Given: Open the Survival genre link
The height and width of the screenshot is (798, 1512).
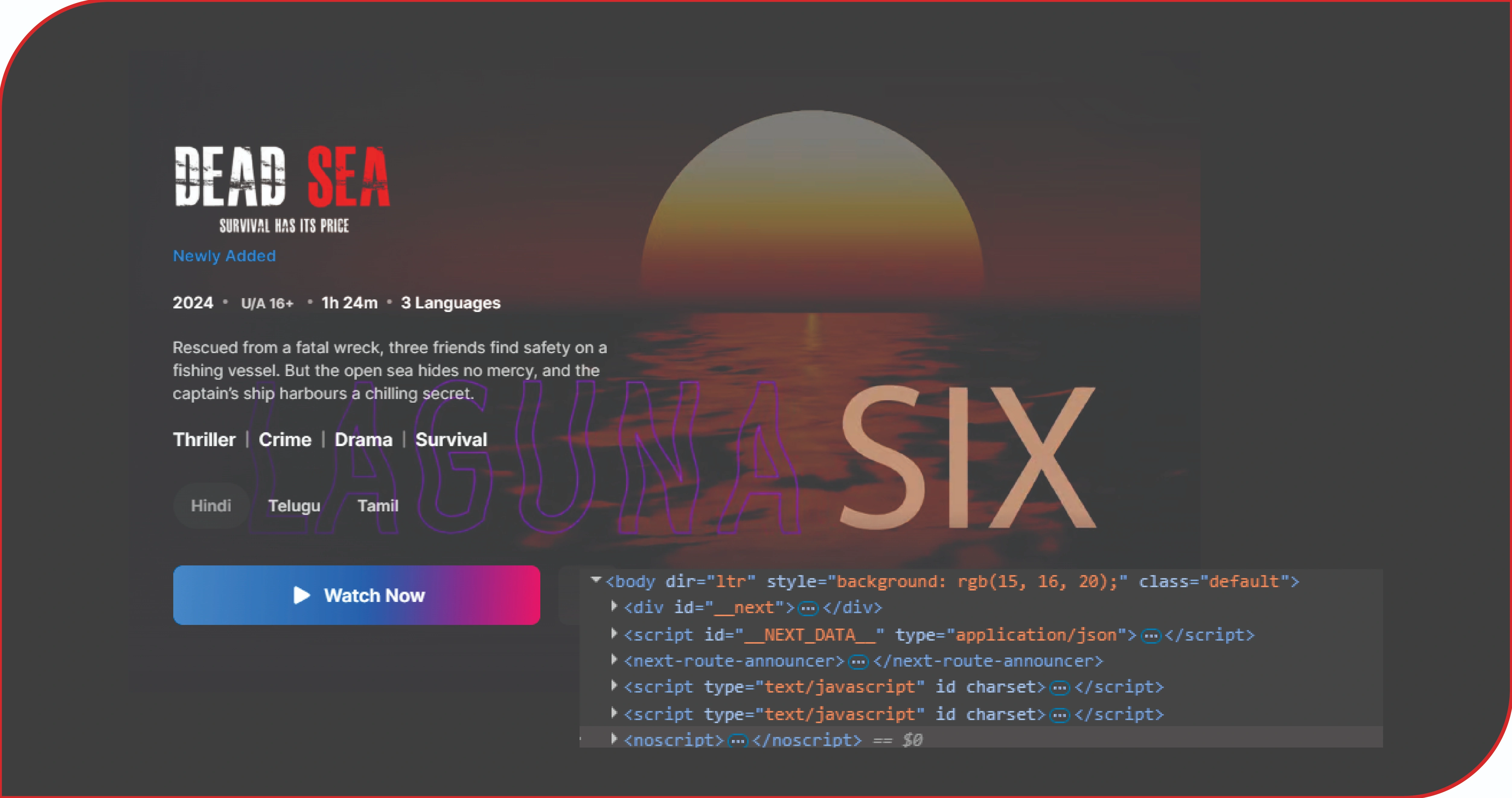Looking at the screenshot, I should pyautogui.click(x=451, y=440).
